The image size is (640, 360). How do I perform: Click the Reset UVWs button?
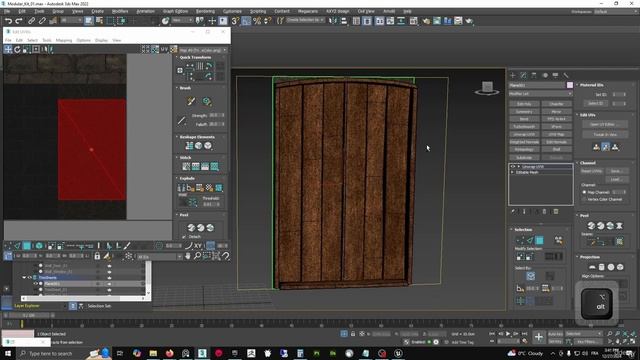591,171
